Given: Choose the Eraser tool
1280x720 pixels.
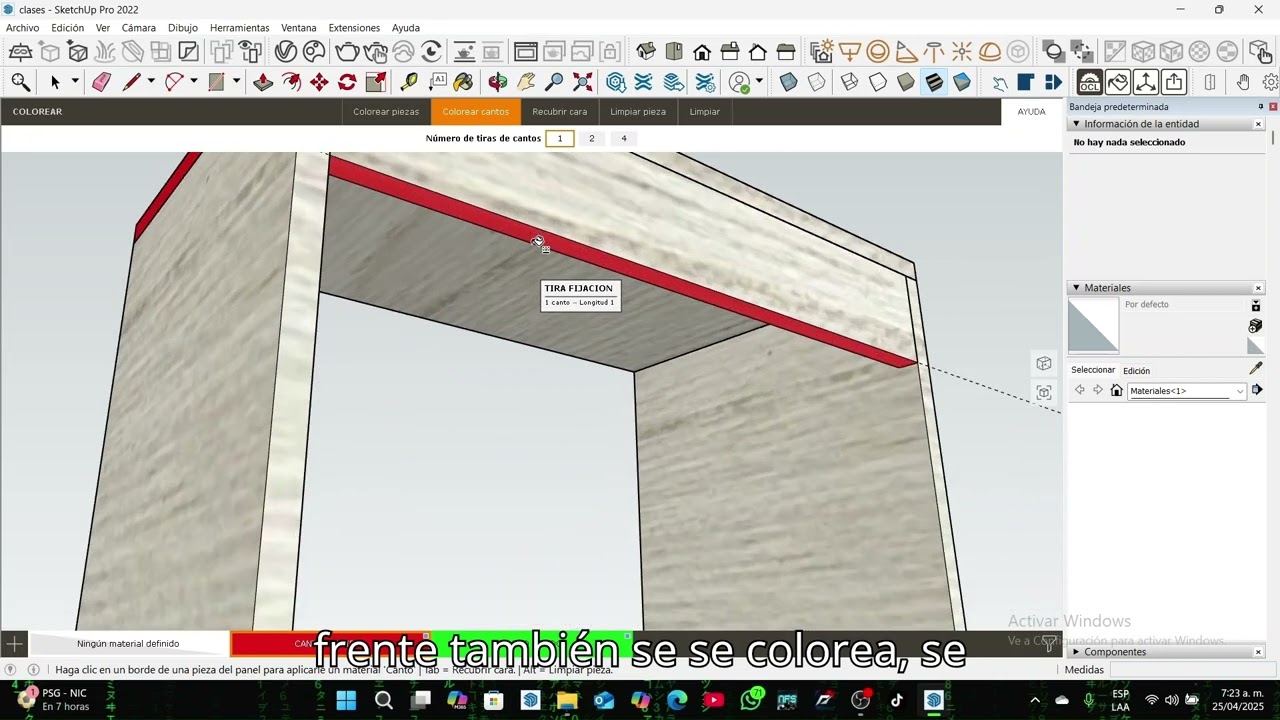Looking at the screenshot, I should point(101,82).
